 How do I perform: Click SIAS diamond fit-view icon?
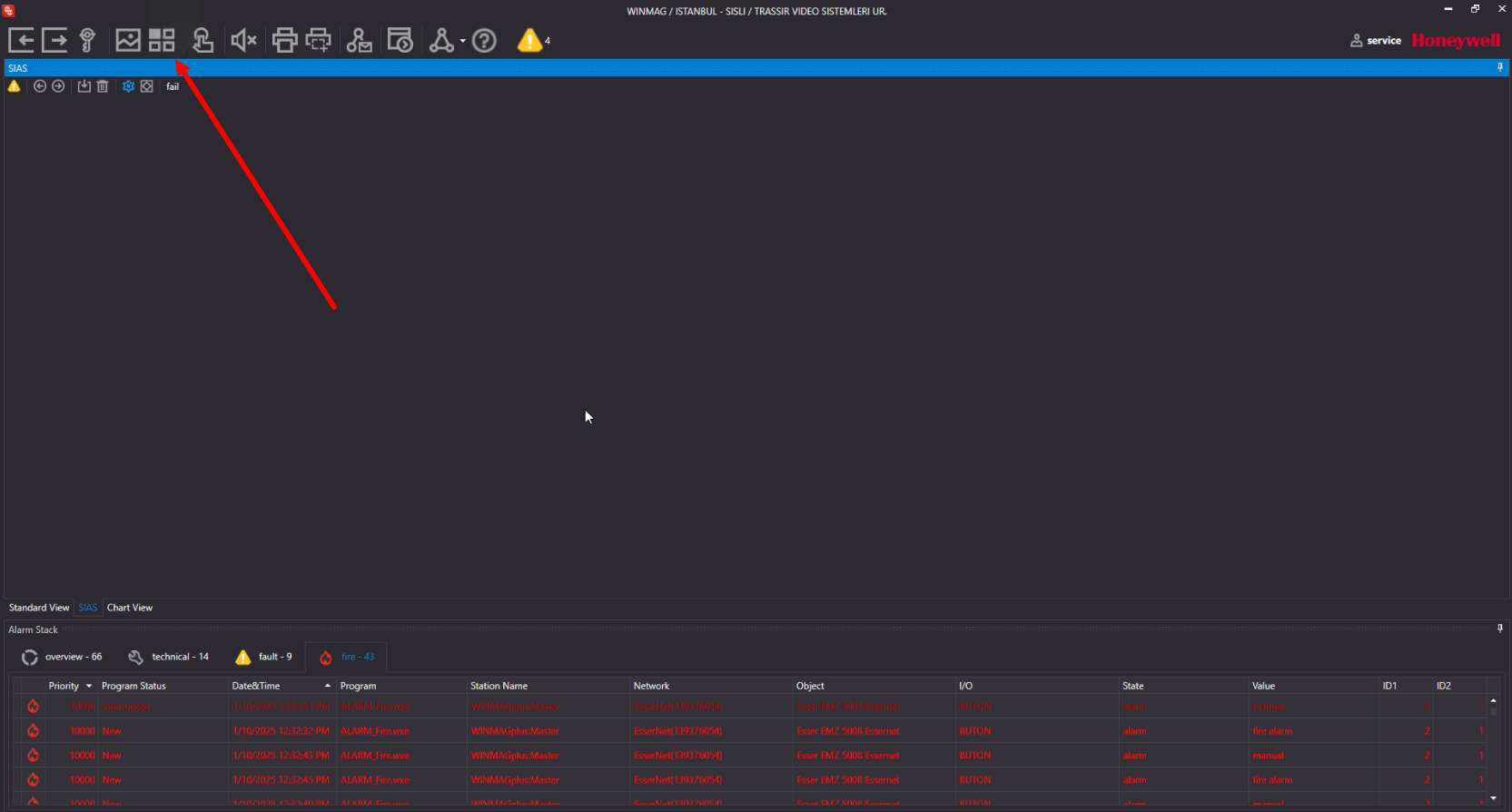point(147,86)
